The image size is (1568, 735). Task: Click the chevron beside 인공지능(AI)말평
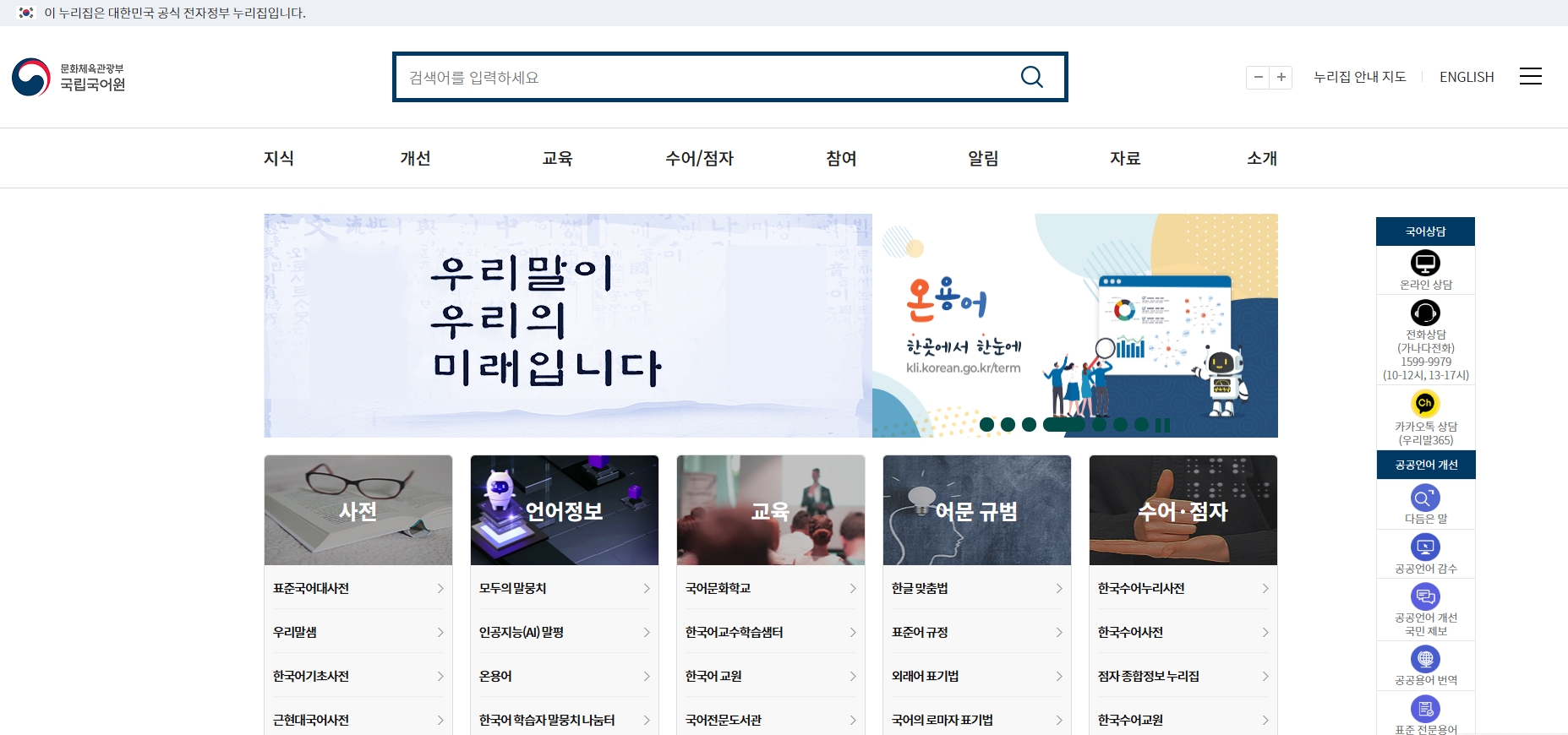coord(647,632)
